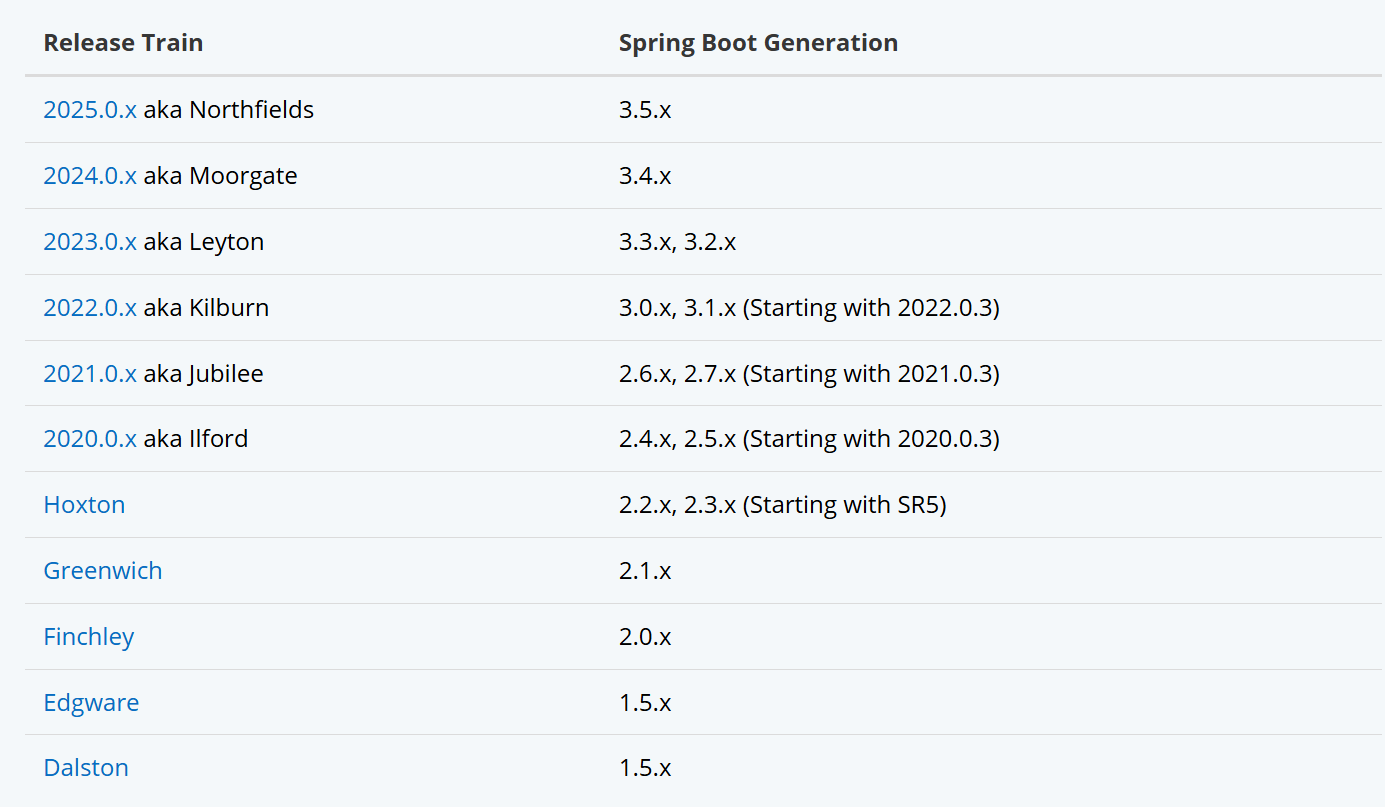Open the 2025.0.x release train link
Screen dimensions: 1385x807
(x=90, y=110)
